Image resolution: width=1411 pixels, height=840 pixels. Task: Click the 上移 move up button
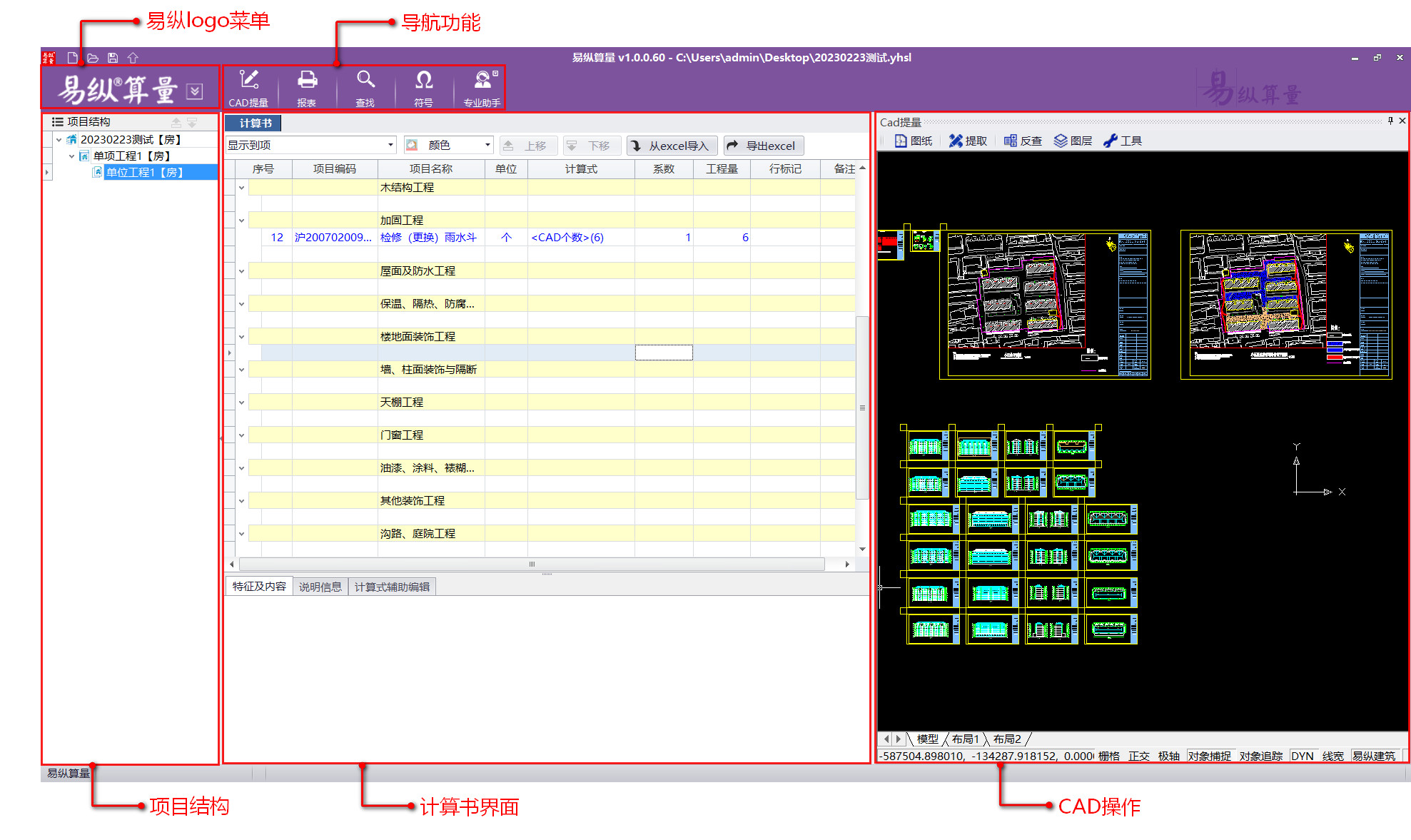click(527, 146)
